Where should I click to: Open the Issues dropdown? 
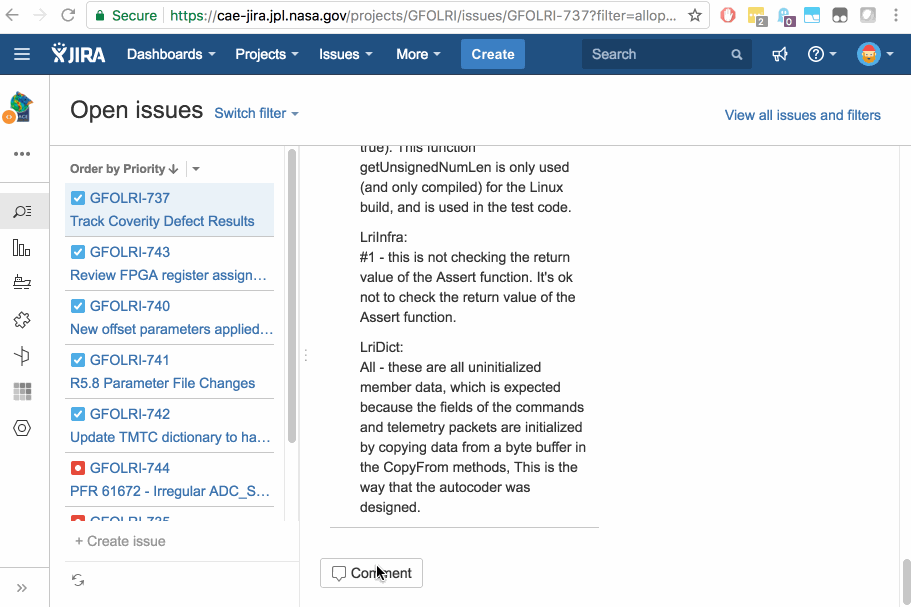click(x=346, y=54)
